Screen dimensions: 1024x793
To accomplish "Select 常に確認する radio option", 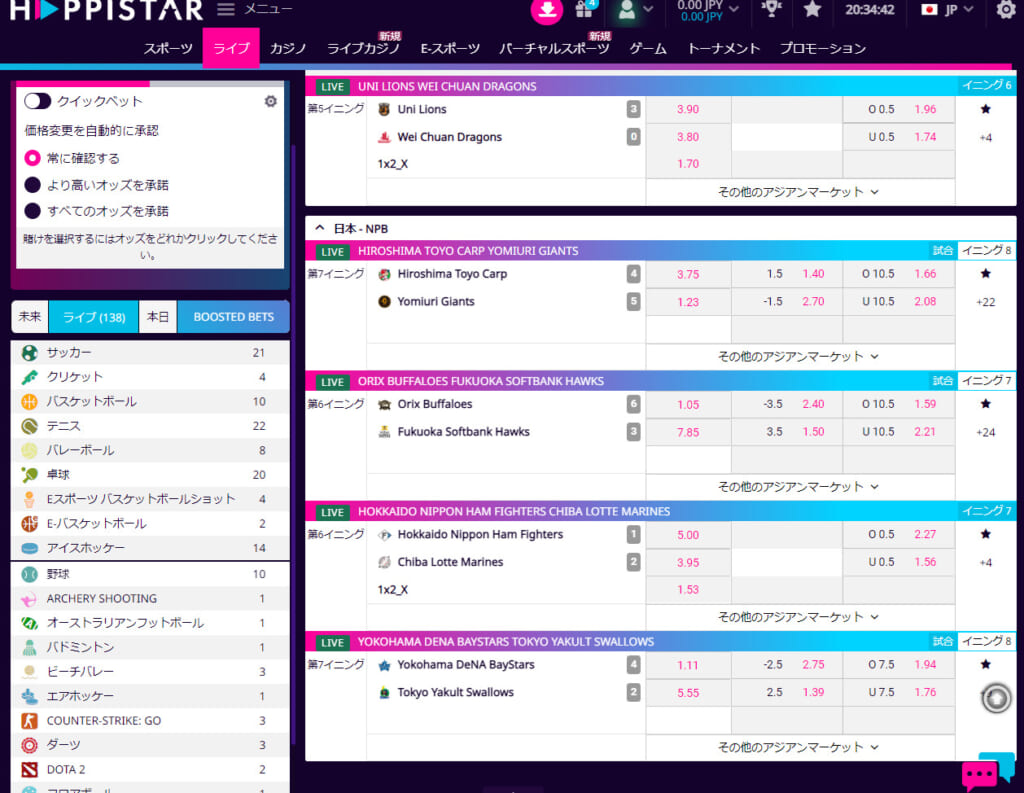I will [x=32, y=158].
